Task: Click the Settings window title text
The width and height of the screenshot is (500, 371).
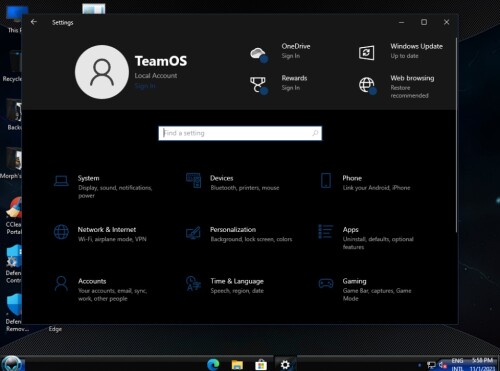Action: pos(62,23)
